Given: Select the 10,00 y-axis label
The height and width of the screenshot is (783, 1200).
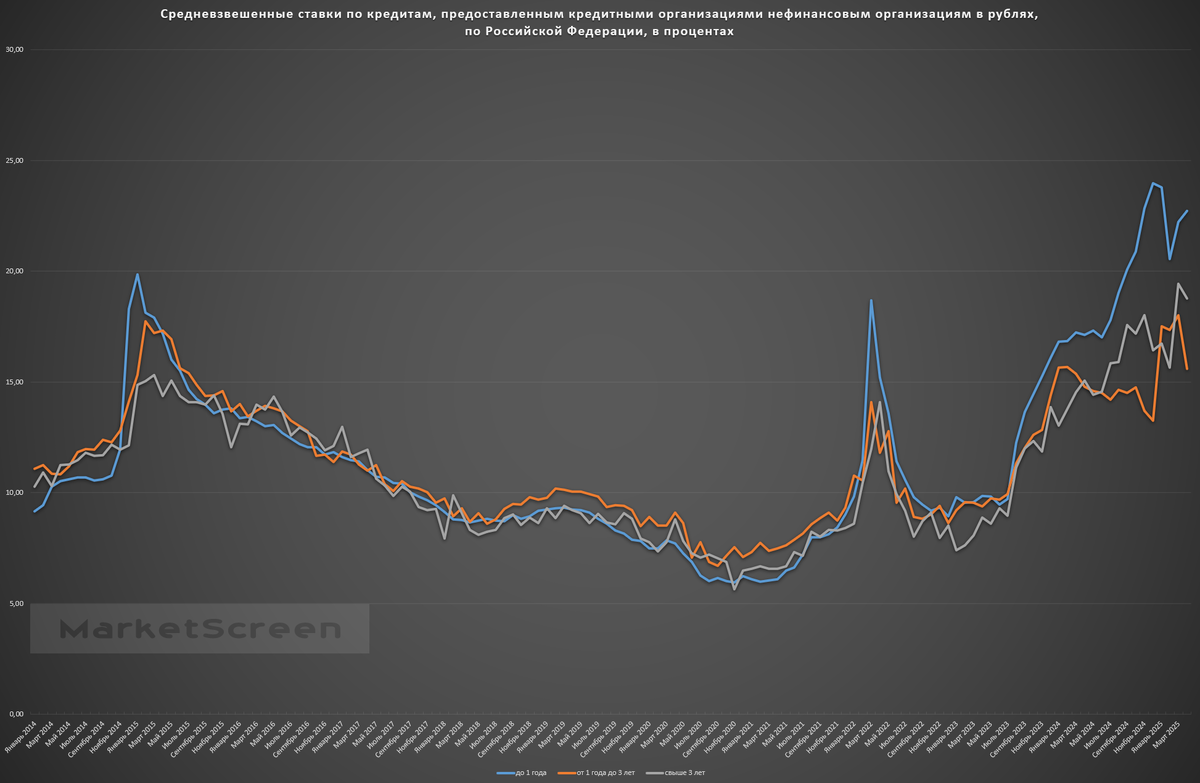Looking at the screenshot, I should coord(14,493).
